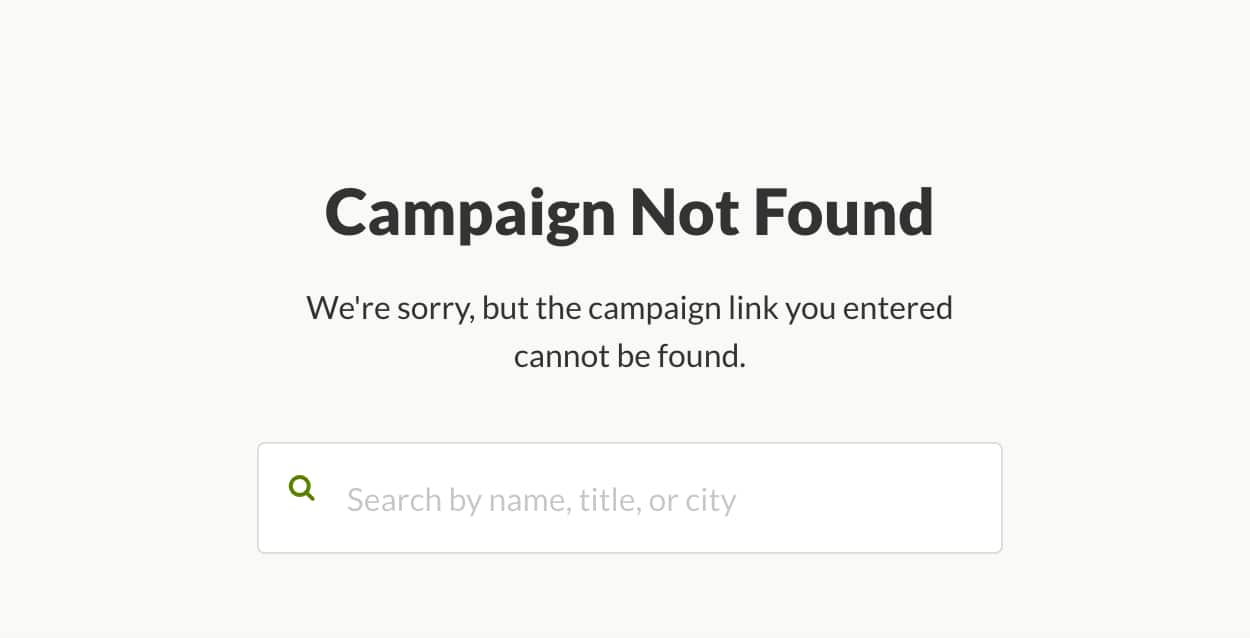Click the word "entered" in the message
Viewport: 1250px width, 638px height.
click(x=898, y=308)
